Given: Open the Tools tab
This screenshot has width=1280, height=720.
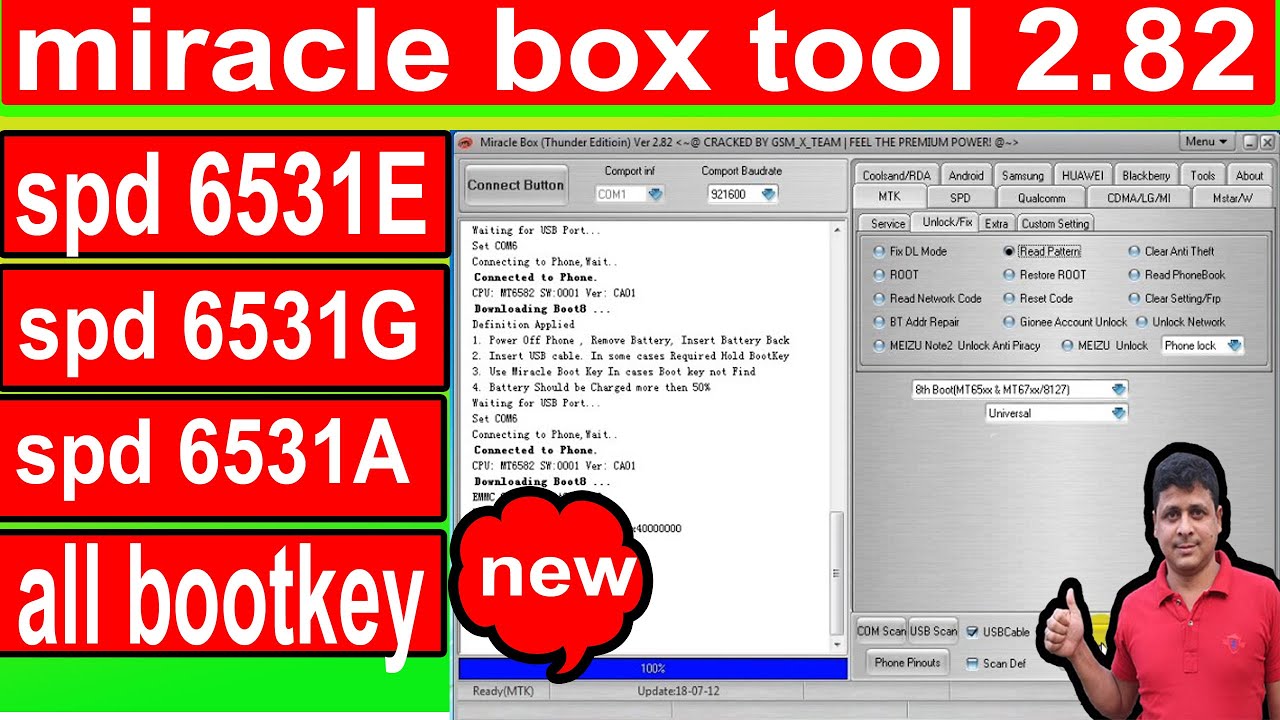Looking at the screenshot, I should [x=1203, y=175].
